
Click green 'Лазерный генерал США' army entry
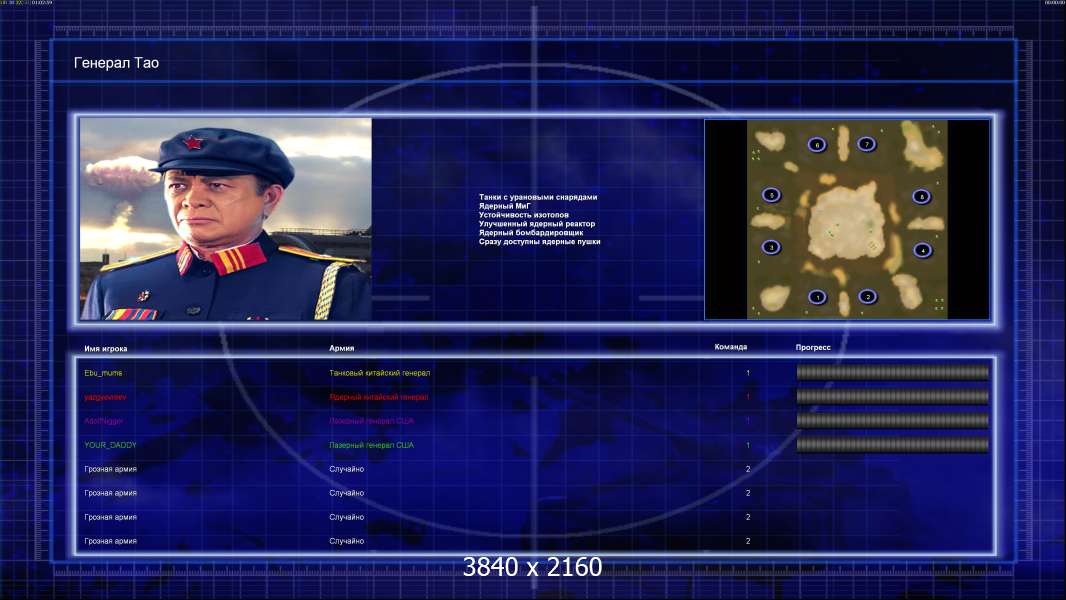(371, 445)
